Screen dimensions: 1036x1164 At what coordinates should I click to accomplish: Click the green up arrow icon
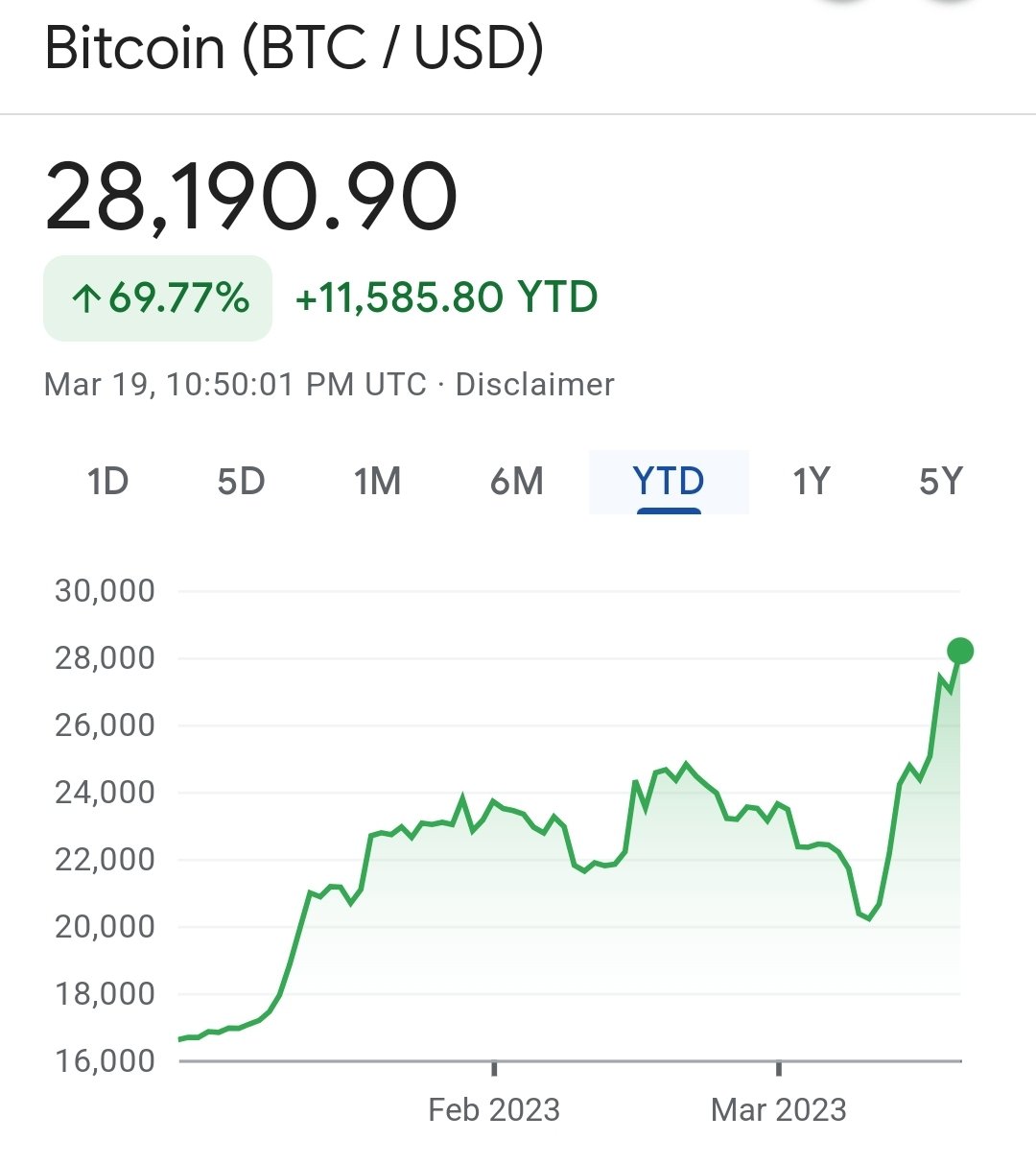85,299
